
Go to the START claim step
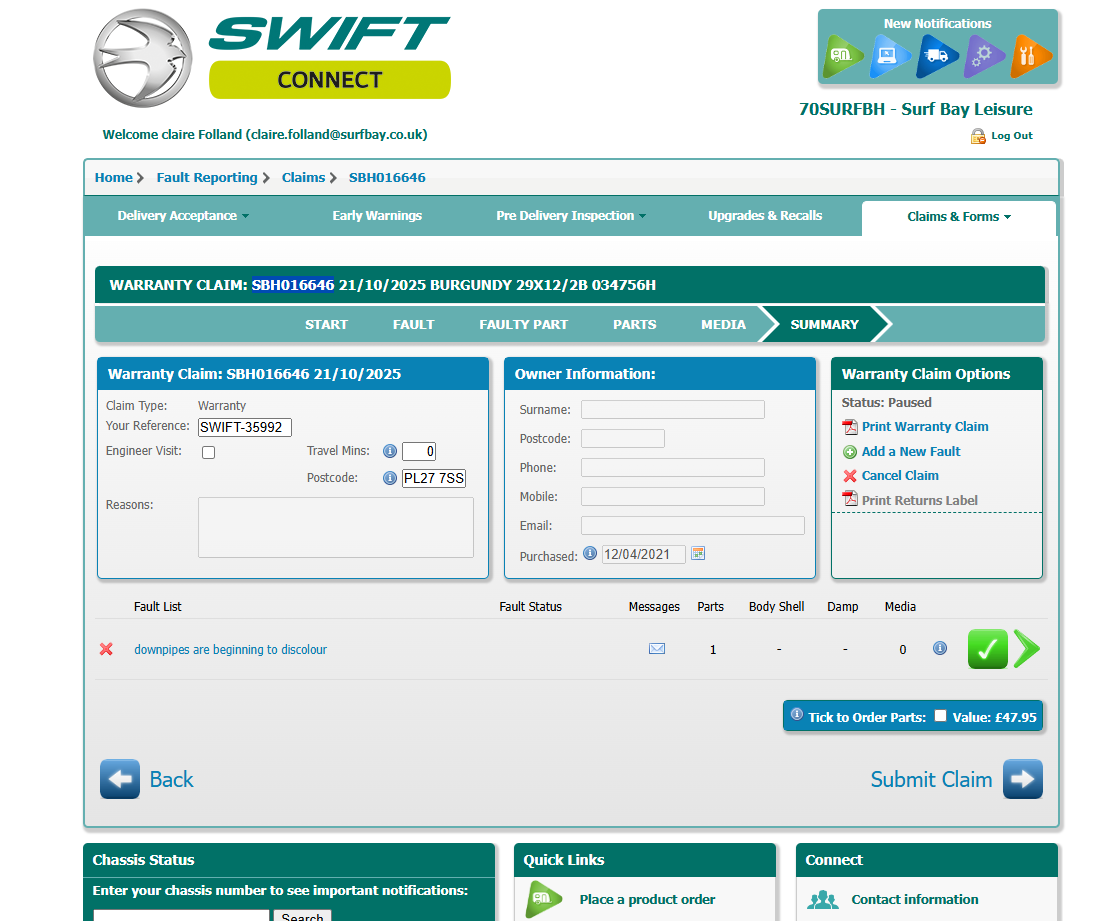[326, 325]
